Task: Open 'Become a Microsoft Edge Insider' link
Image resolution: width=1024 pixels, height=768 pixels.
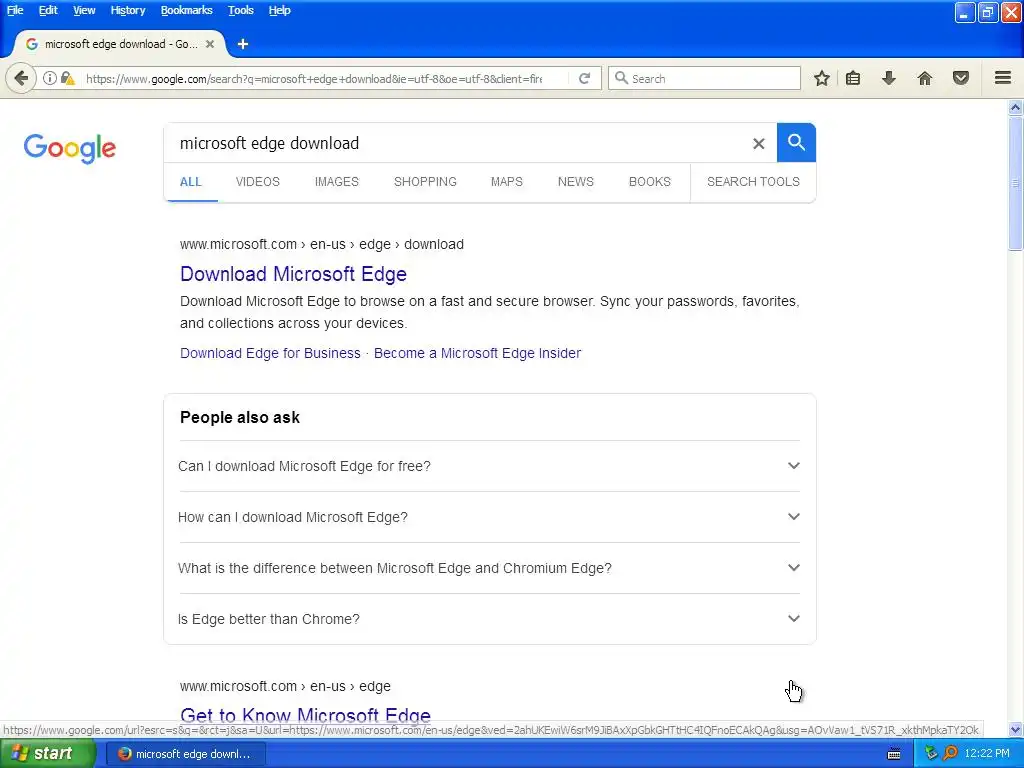Action: click(x=477, y=353)
